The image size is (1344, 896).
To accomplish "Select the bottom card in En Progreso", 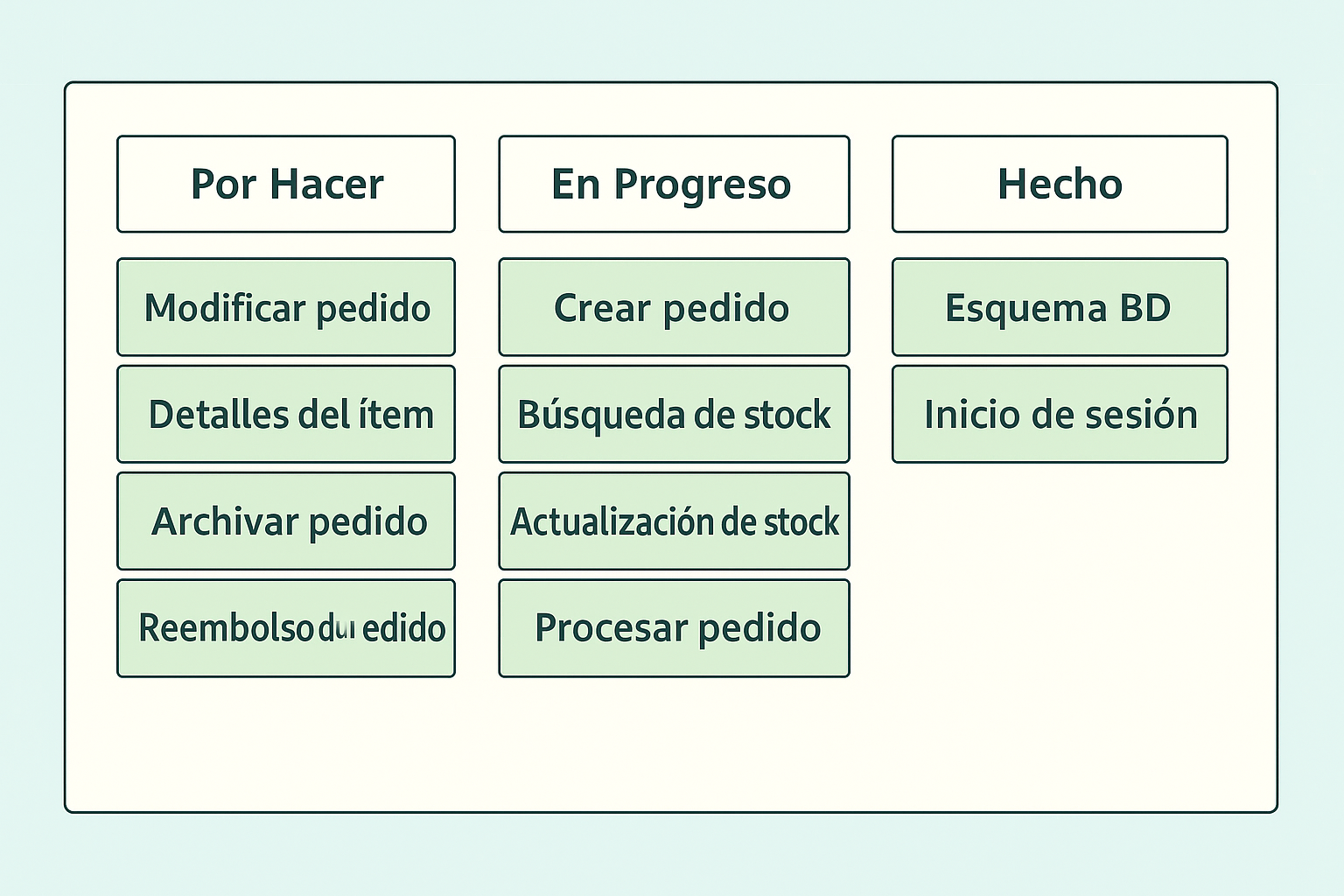I will tap(674, 628).
